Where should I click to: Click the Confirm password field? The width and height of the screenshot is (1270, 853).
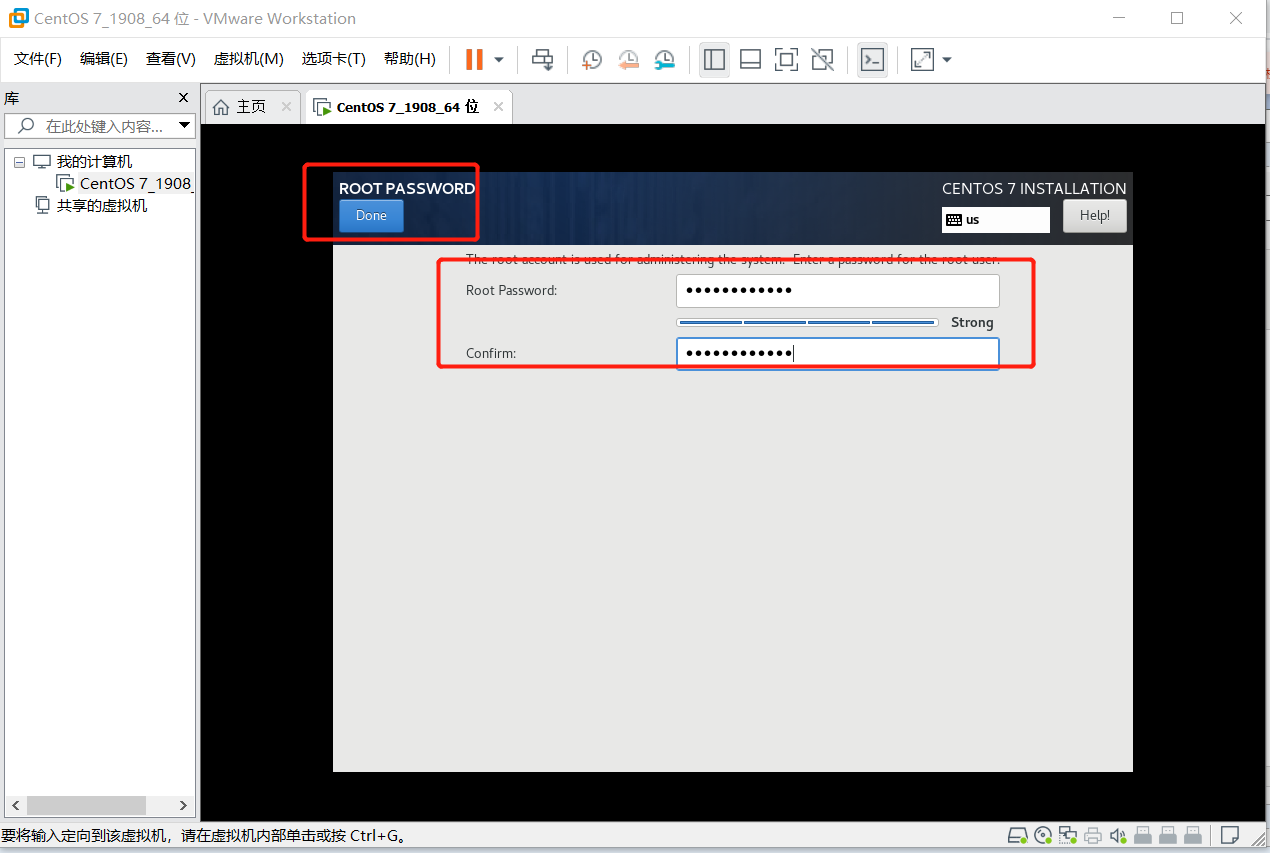pos(838,354)
